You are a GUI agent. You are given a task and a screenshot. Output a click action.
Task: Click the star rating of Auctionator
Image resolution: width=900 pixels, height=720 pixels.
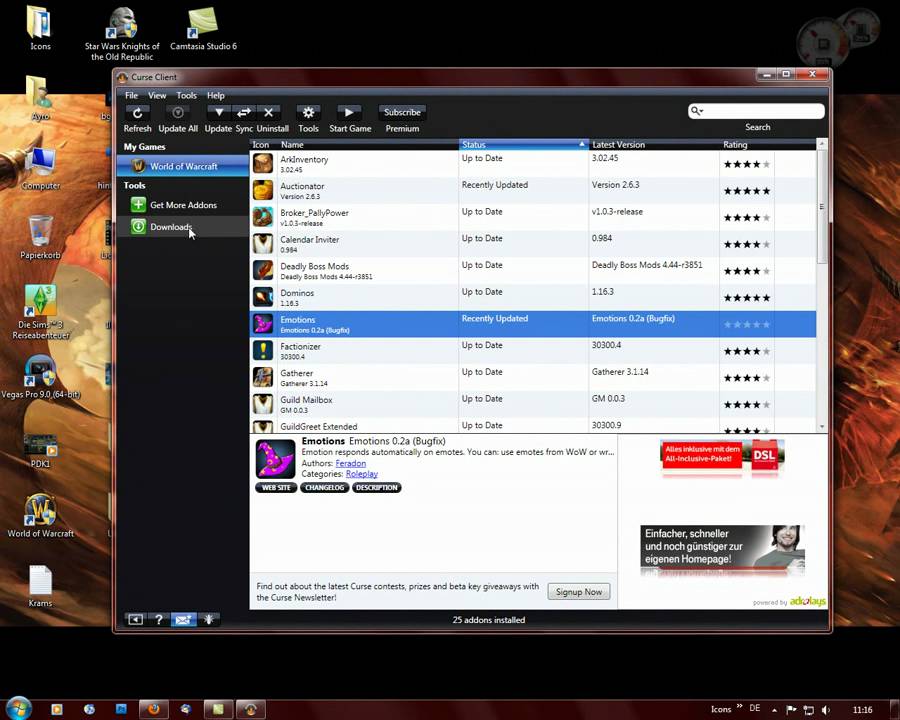(x=747, y=191)
